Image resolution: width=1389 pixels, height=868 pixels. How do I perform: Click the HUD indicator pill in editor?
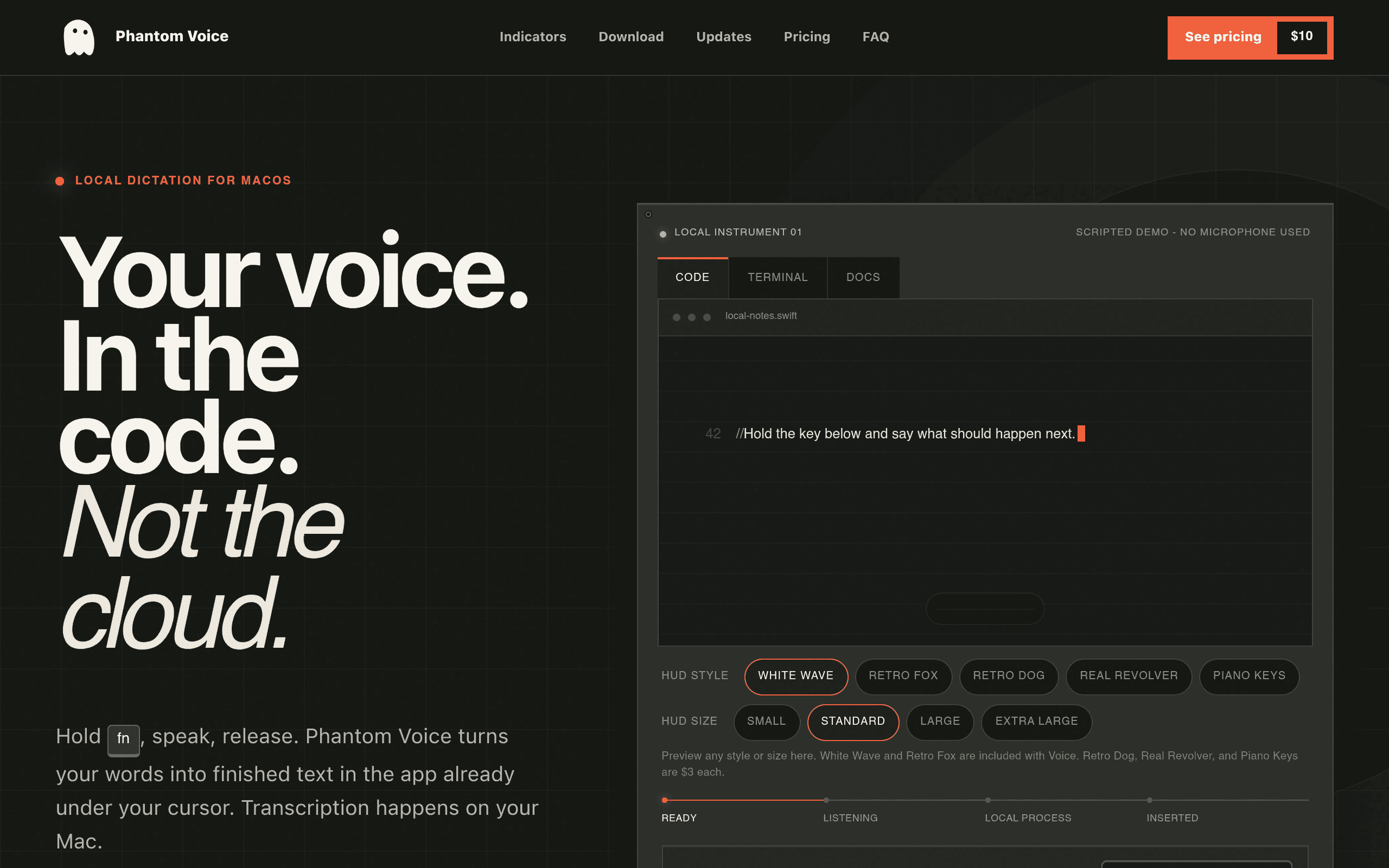click(985, 609)
